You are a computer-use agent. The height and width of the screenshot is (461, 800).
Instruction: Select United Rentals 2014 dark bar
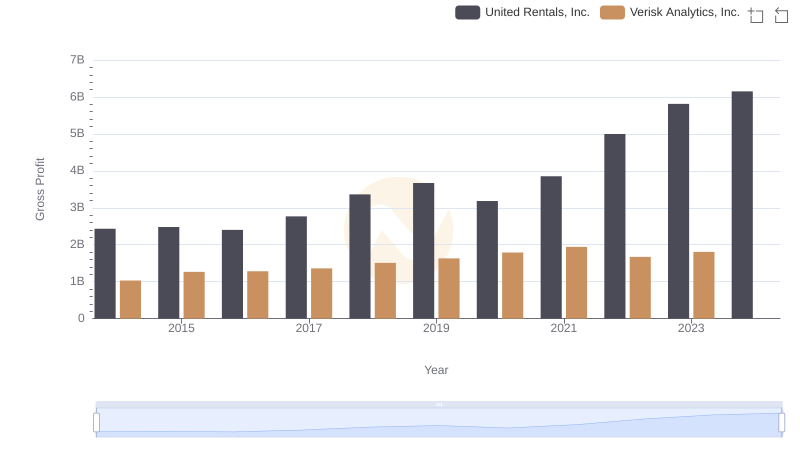[x=105, y=274]
